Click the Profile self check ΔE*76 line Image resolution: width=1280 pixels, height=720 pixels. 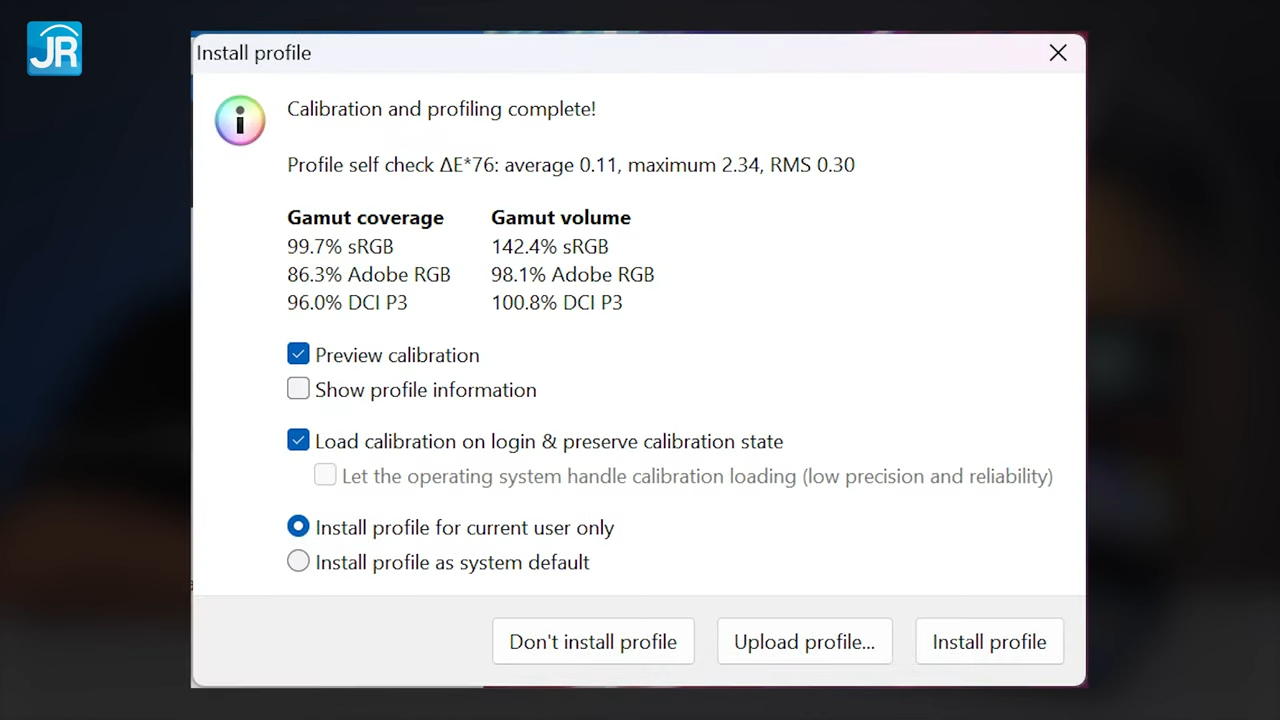click(x=570, y=165)
